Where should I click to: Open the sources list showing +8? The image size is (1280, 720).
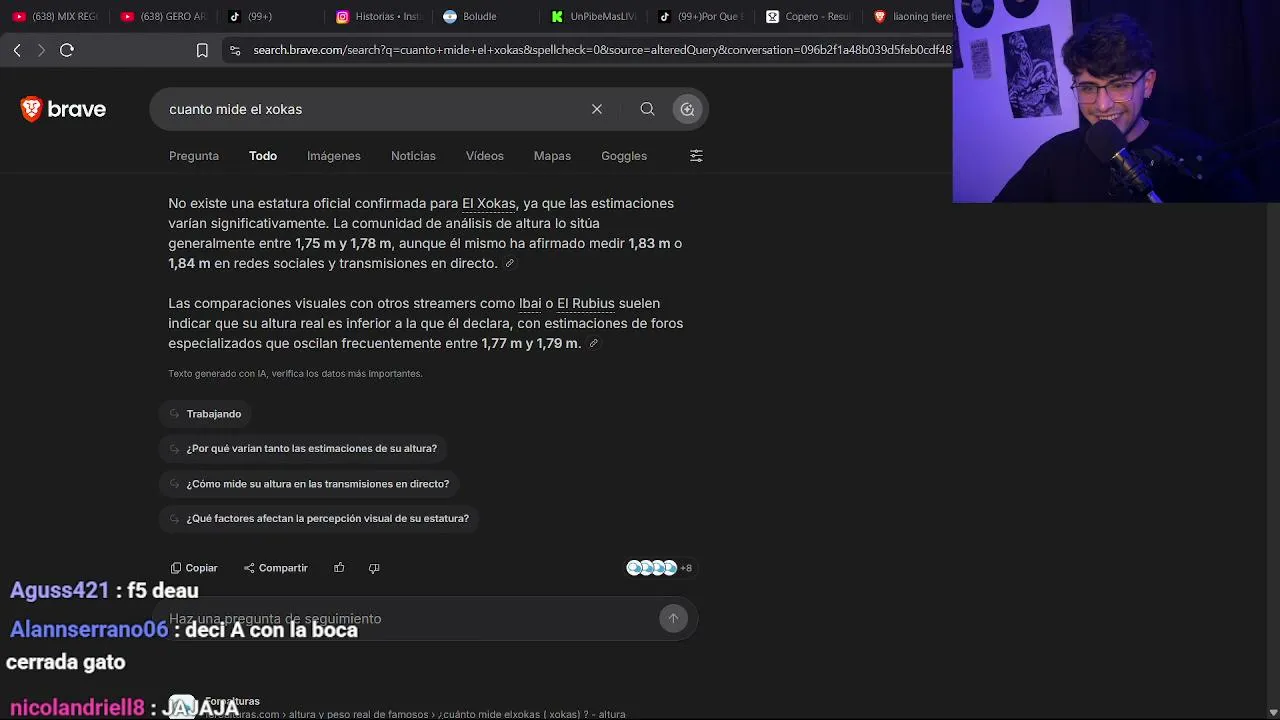coord(659,568)
